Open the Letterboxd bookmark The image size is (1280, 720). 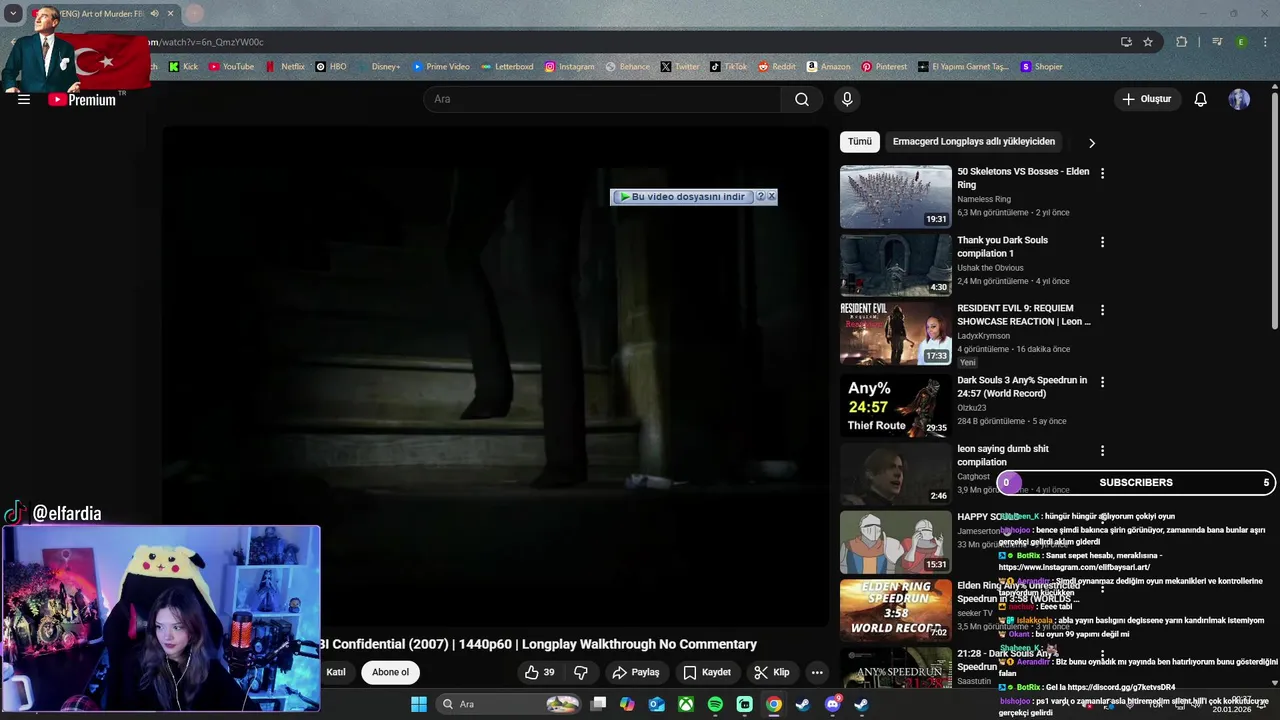(x=507, y=67)
